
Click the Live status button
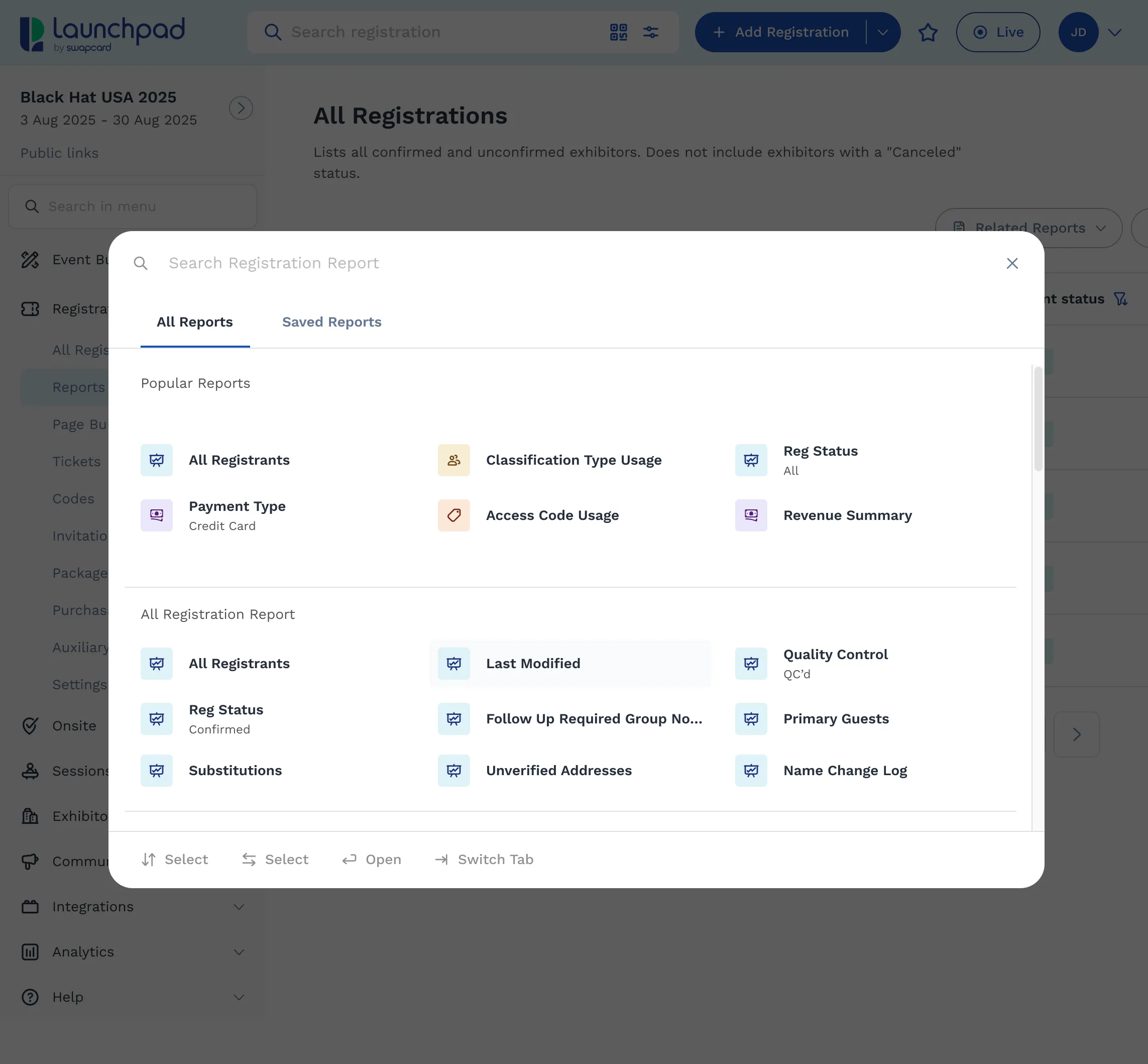click(998, 32)
